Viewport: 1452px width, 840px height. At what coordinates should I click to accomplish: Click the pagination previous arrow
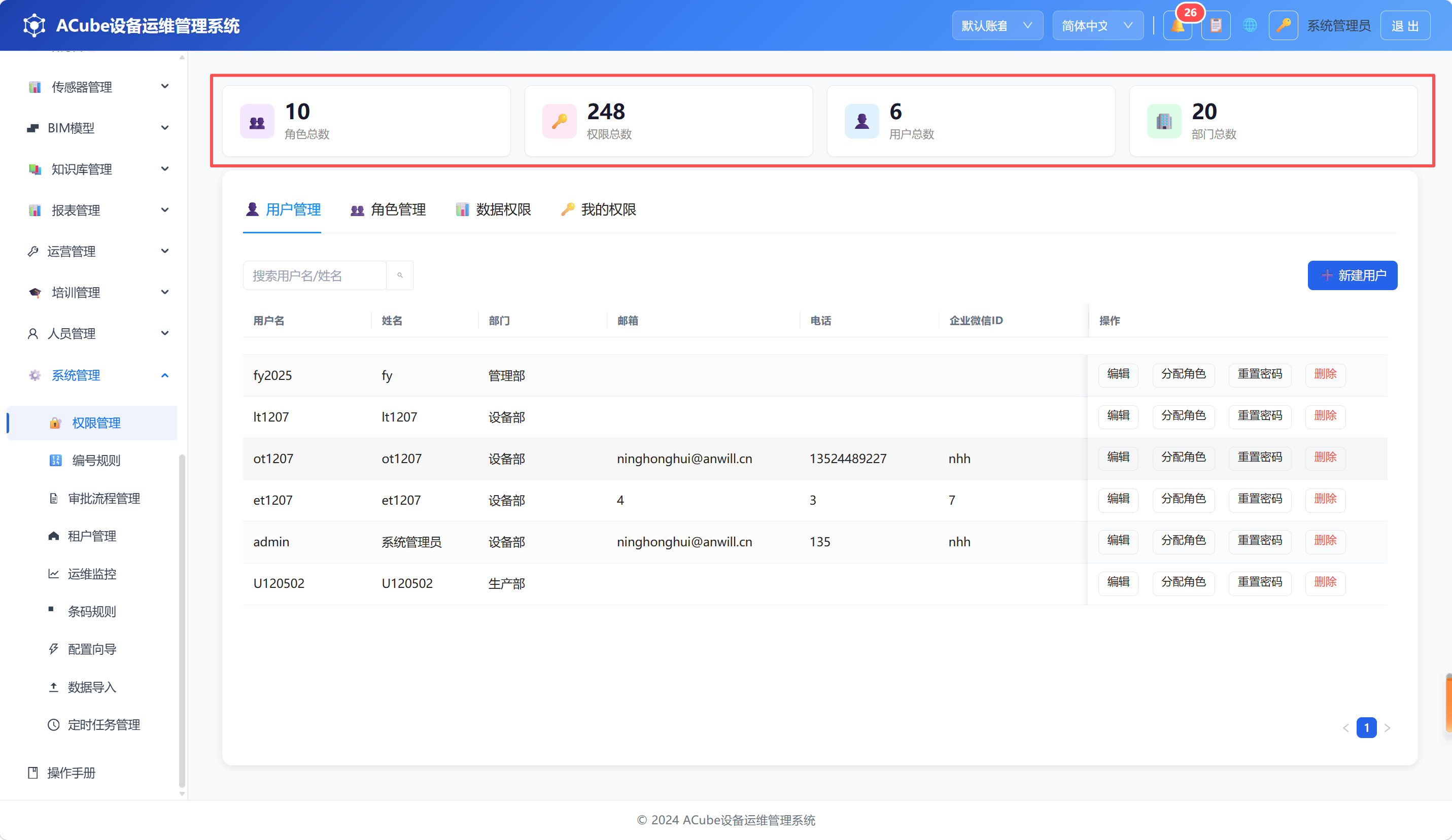[1345, 728]
